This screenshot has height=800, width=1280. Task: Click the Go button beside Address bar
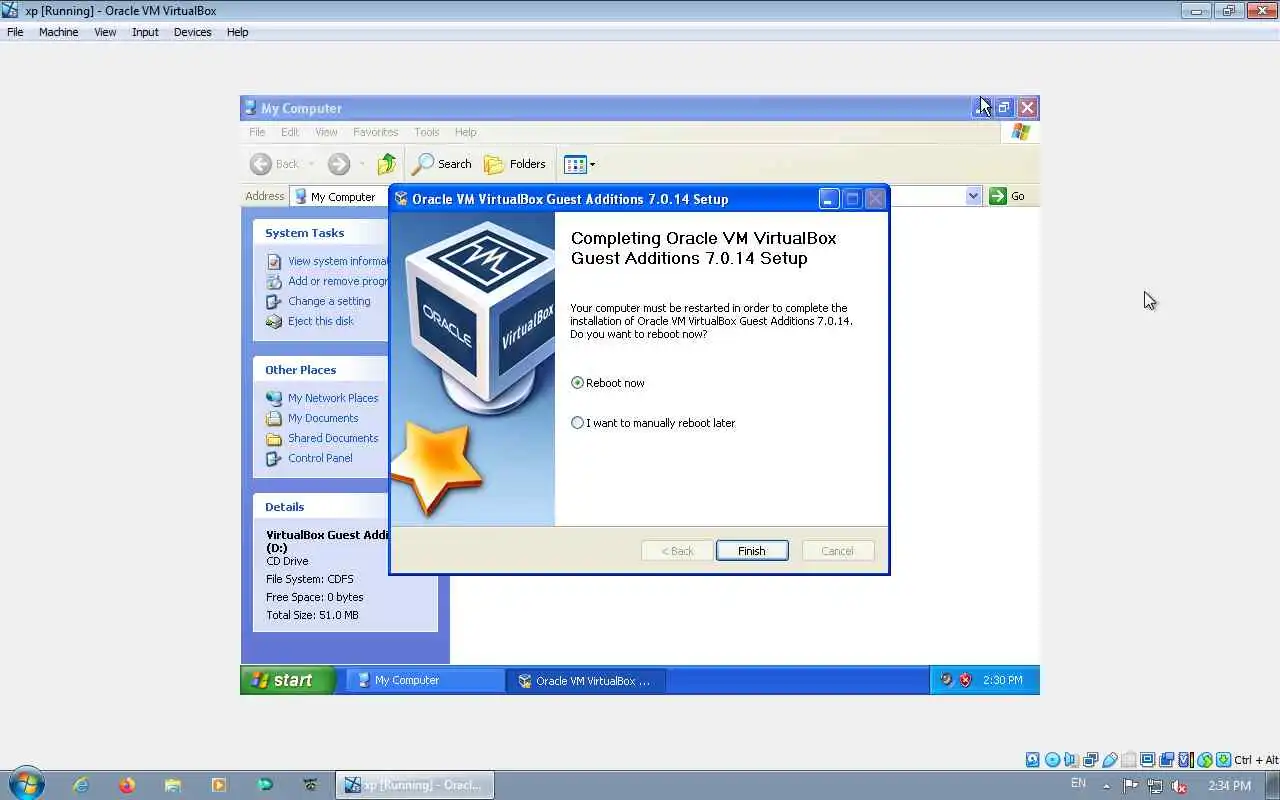(x=1007, y=196)
